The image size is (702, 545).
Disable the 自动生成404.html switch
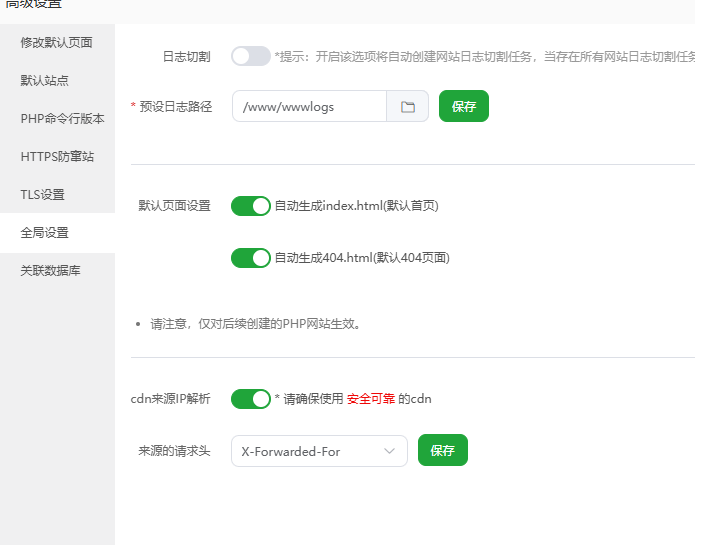click(250, 258)
